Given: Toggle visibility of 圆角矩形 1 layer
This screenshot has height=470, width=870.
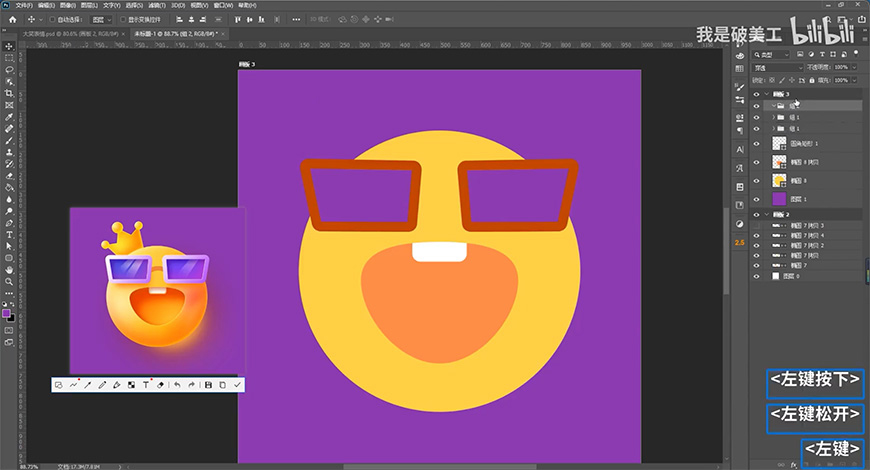Looking at the screenshot, I should click(756, 144).
